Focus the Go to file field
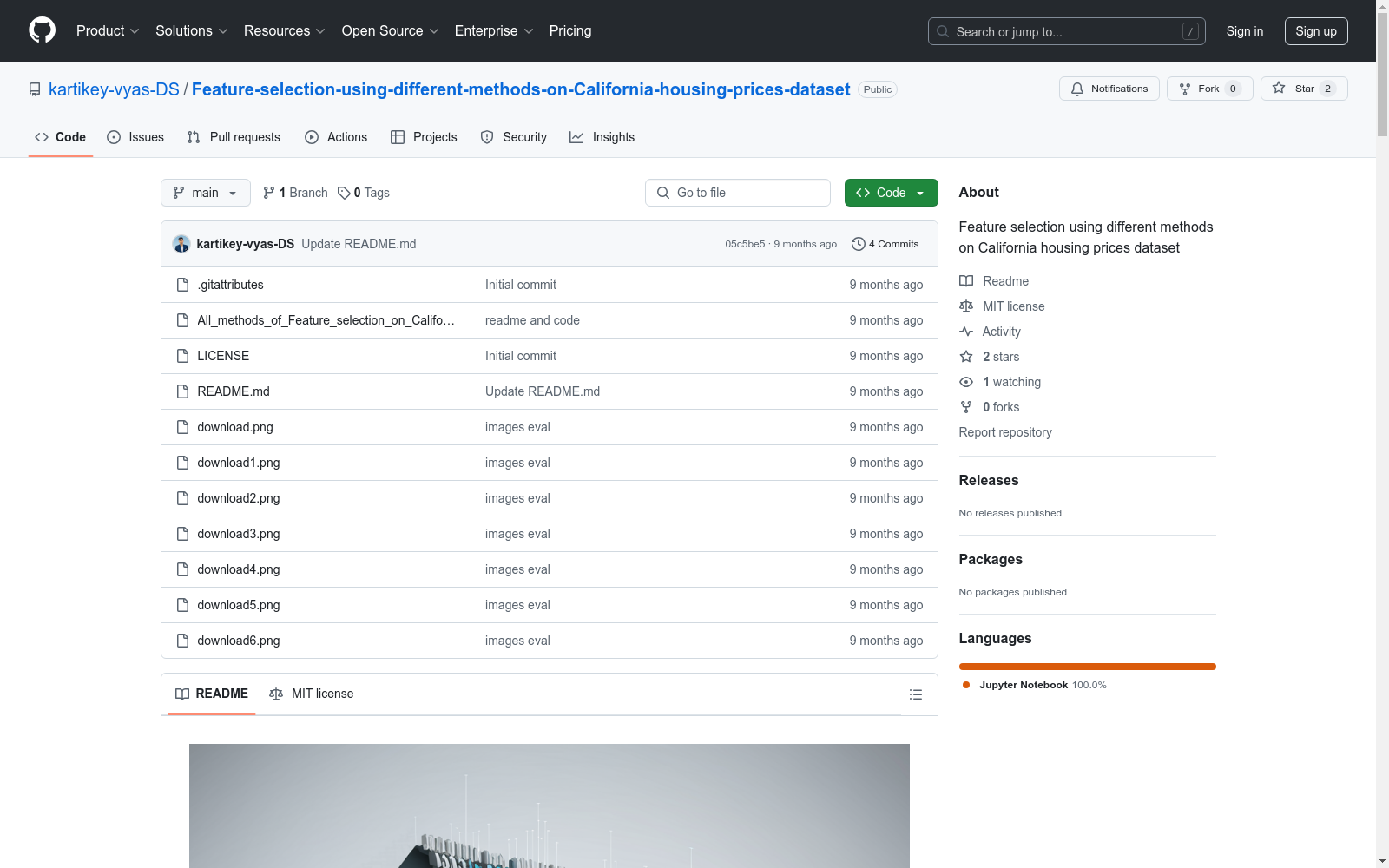Image resolution: width=1389 pixels, height=868 pixels. [738, 193]
